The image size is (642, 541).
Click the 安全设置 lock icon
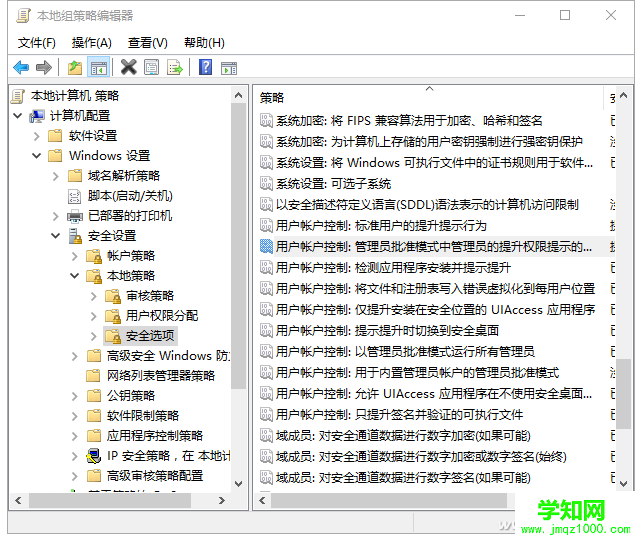(75, 236)
